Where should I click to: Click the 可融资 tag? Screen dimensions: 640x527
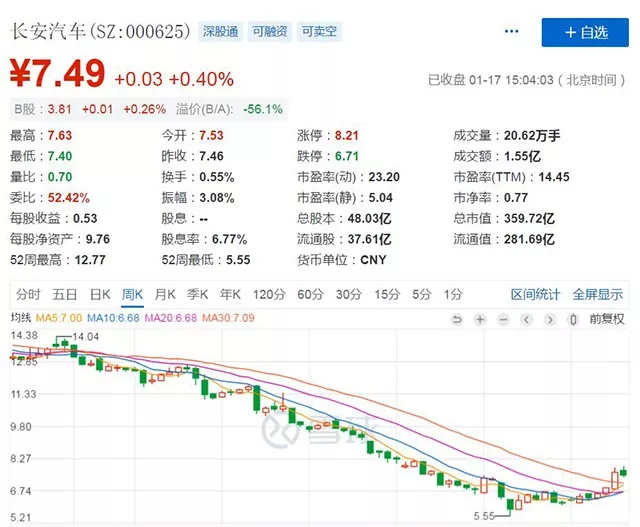tap(270, 31)
